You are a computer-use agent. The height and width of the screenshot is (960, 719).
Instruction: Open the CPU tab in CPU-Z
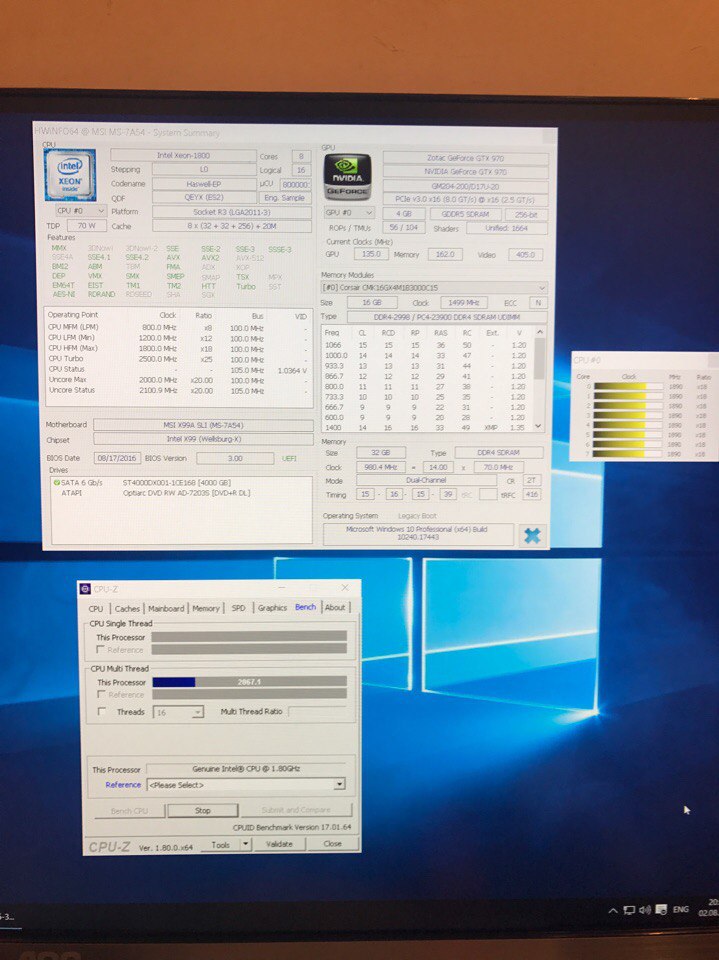tap(96, 609)
